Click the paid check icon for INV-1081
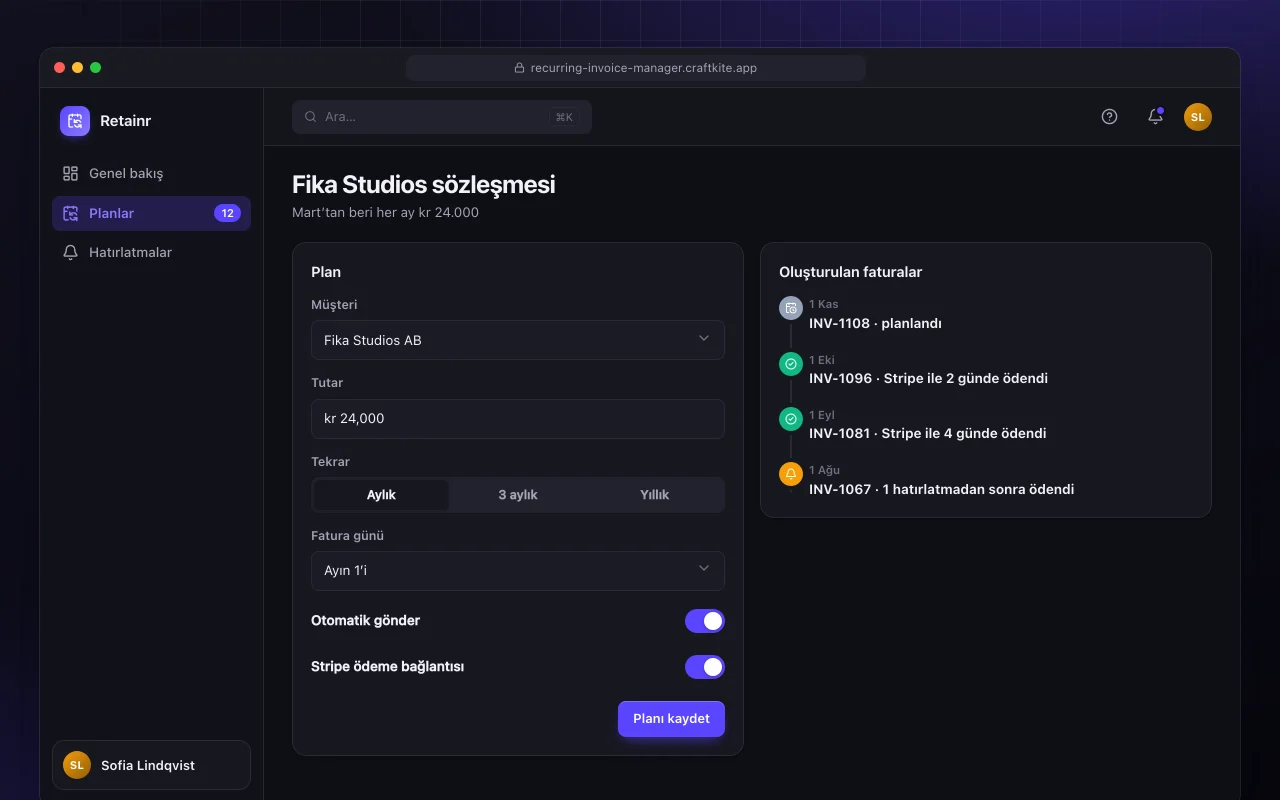 tap(791, 419)
